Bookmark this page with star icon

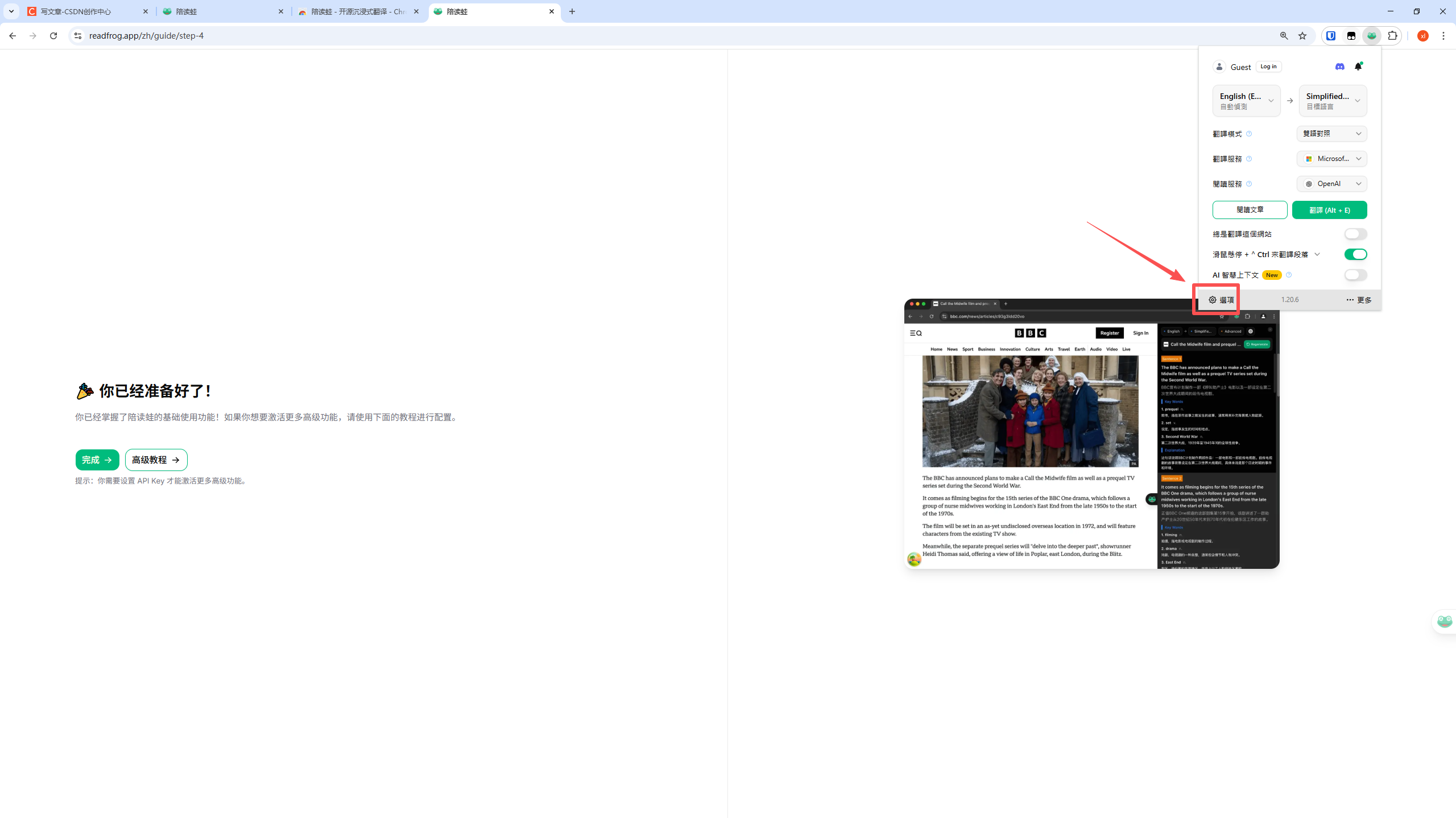(x=1302, y=36)
